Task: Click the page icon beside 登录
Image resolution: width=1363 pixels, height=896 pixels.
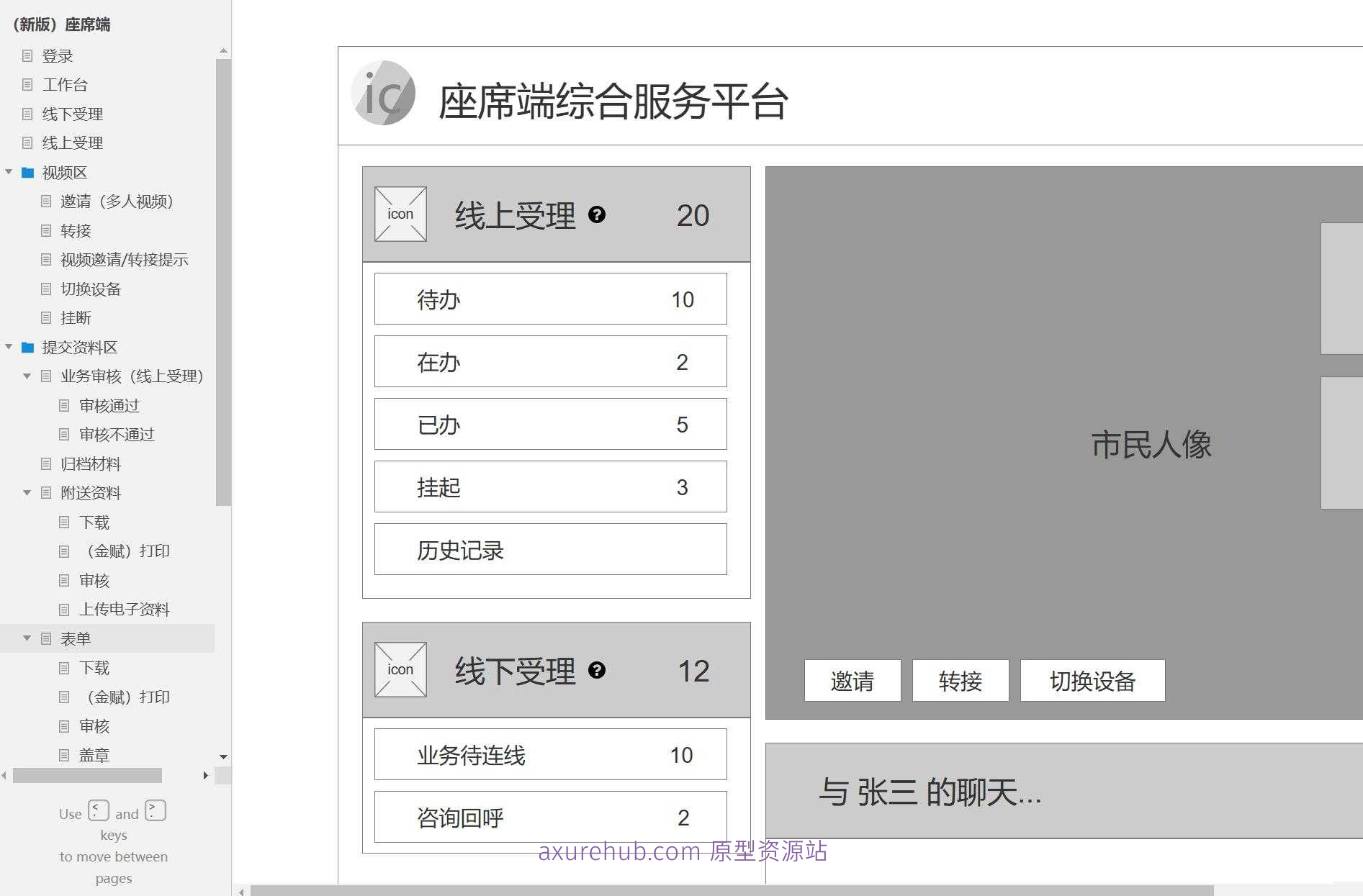Action: [x=28, y=55]
